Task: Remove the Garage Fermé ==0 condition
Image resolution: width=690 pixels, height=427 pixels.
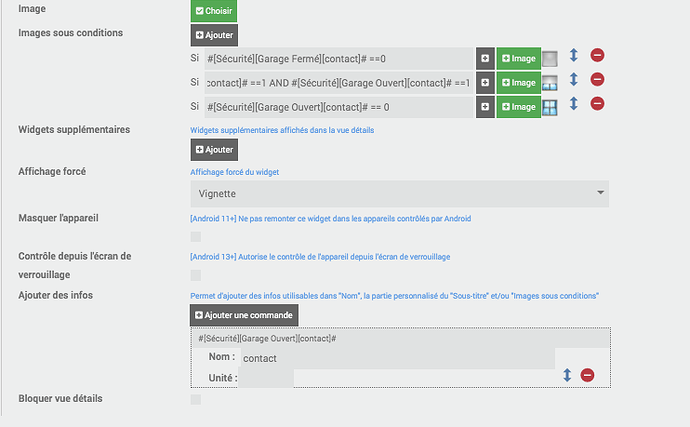Action: (598, 56)
